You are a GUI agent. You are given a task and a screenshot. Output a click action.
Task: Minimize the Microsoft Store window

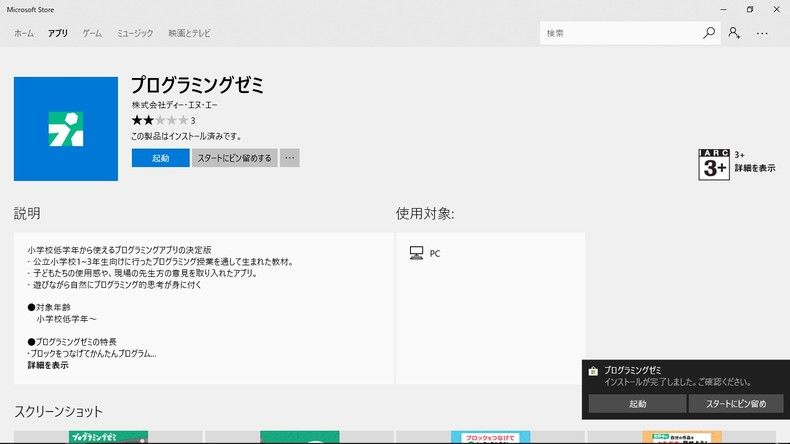[x=723, y=9]
